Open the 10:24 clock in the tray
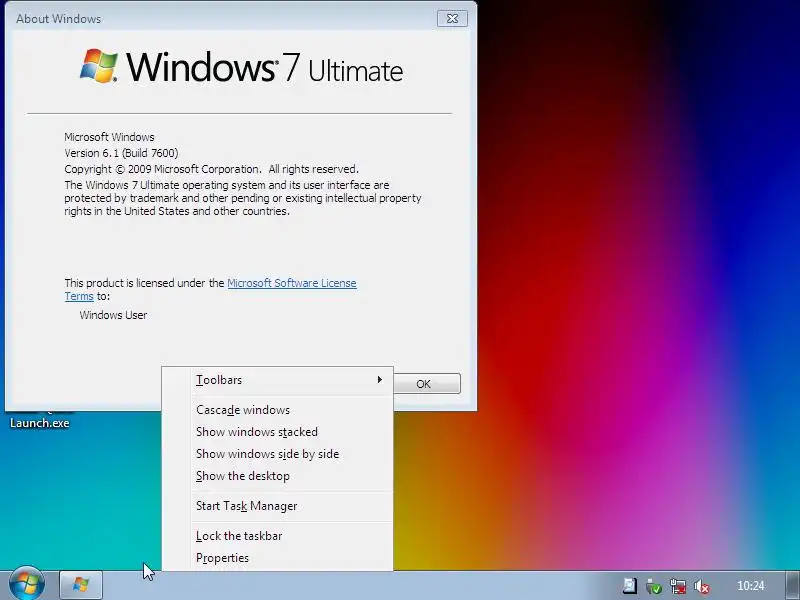Image resolution: width=800 pixels, height=600 pixels. (x=751, y=586)
